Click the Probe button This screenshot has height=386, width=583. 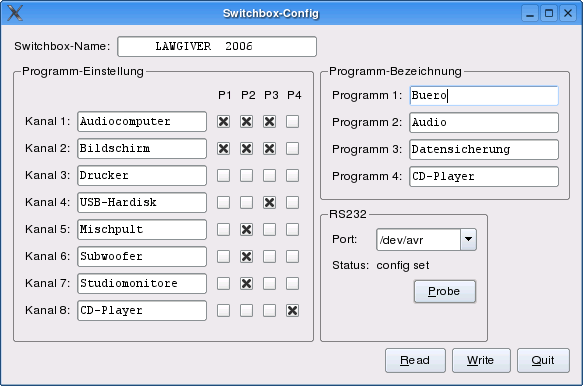point(445,291)
